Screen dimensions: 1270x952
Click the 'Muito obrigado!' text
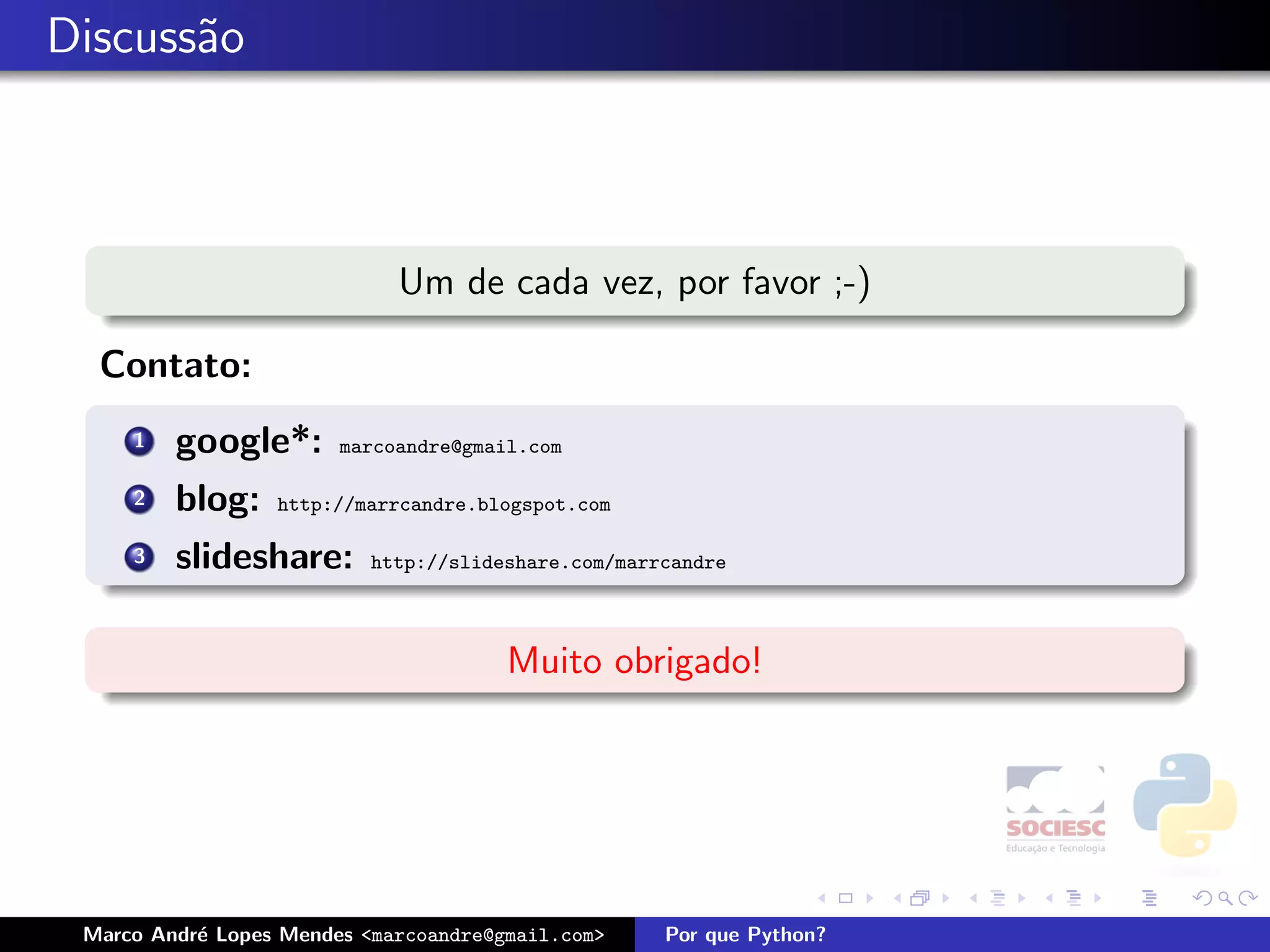(x=634, y=660)
